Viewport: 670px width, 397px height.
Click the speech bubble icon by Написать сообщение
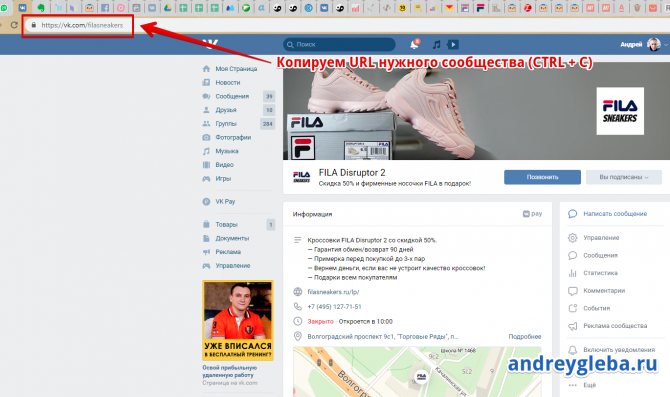point(573,214)
